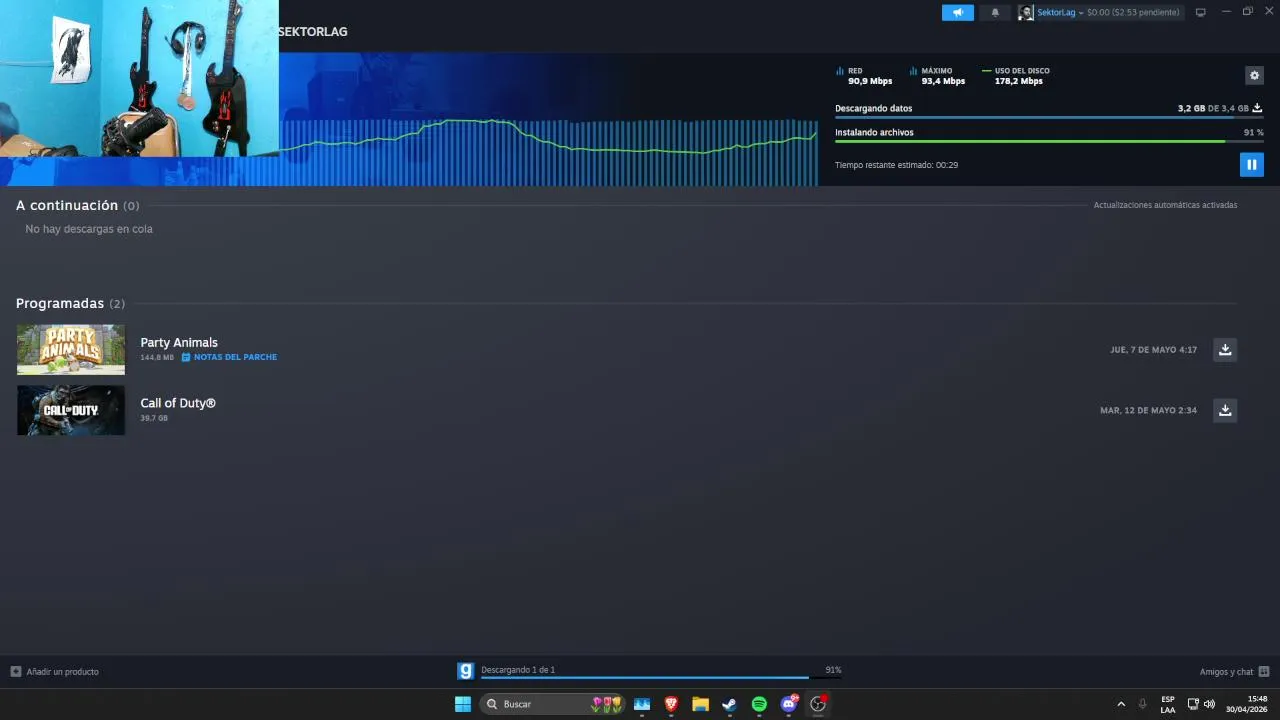This screenshot has height=720, width=1280.
Task: Download Call of Duty update now
Action: [1225, 410]
